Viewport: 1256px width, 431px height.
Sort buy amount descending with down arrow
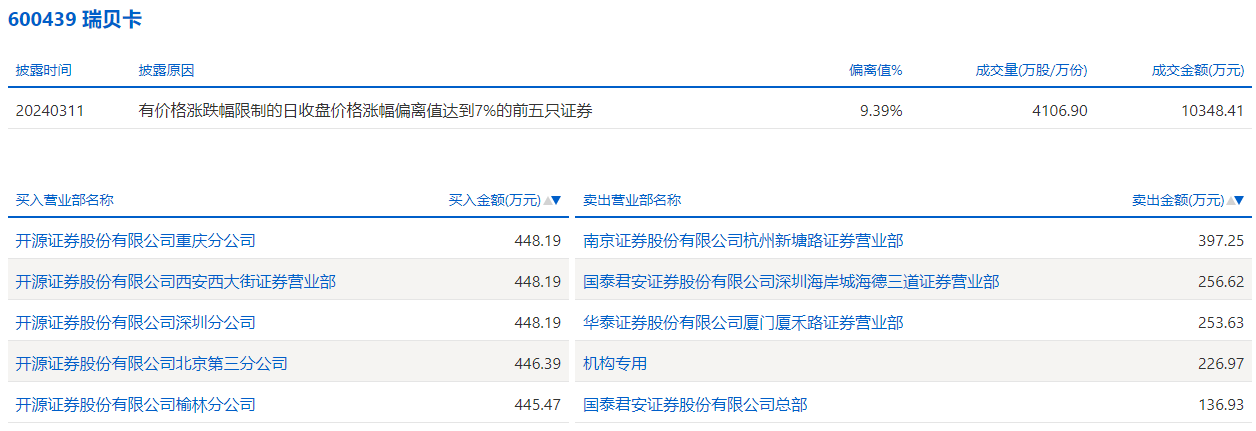pos(557,201)
